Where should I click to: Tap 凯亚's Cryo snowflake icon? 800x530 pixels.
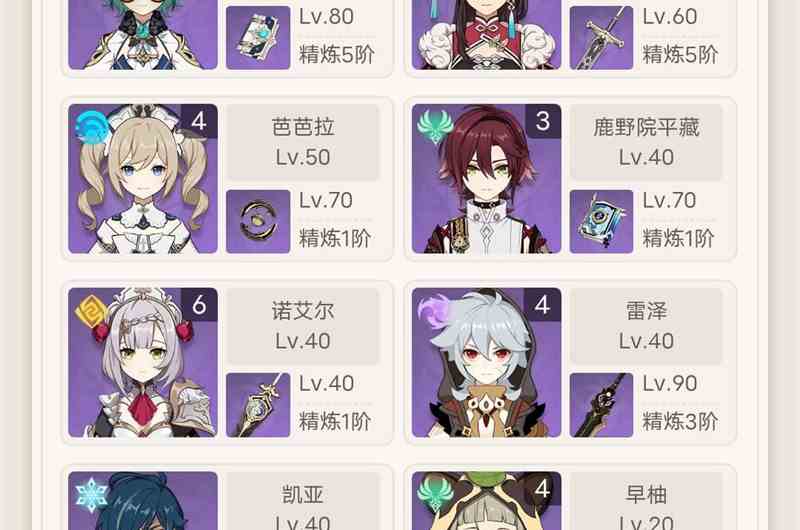tap(91, 495)
